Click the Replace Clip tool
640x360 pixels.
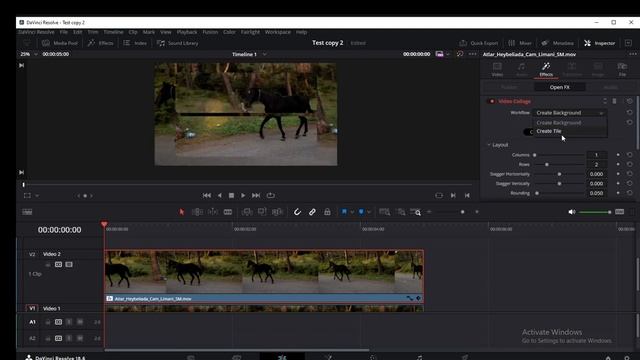(277, 212)
